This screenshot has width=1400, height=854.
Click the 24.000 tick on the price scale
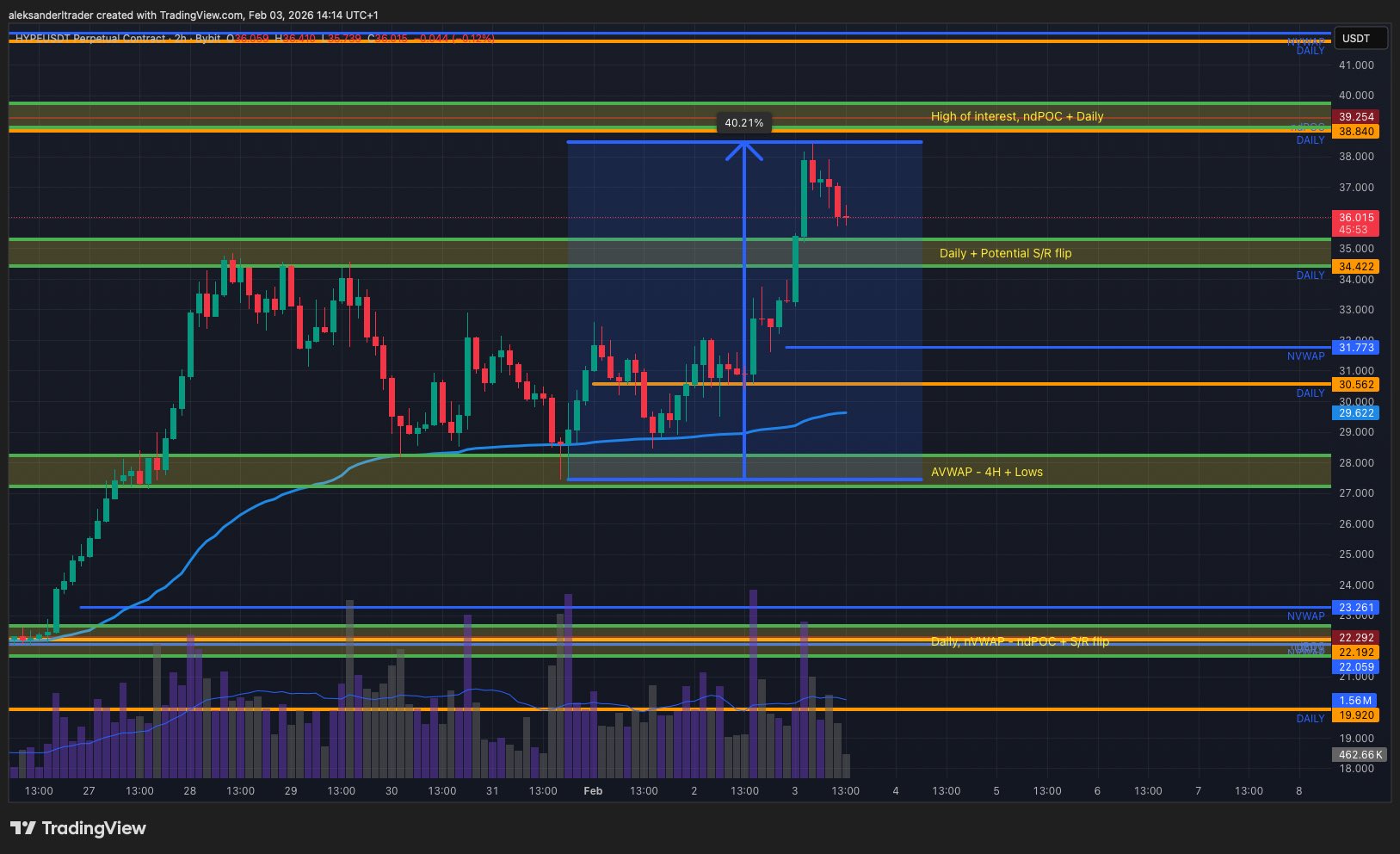click(x=1356, y=585)
